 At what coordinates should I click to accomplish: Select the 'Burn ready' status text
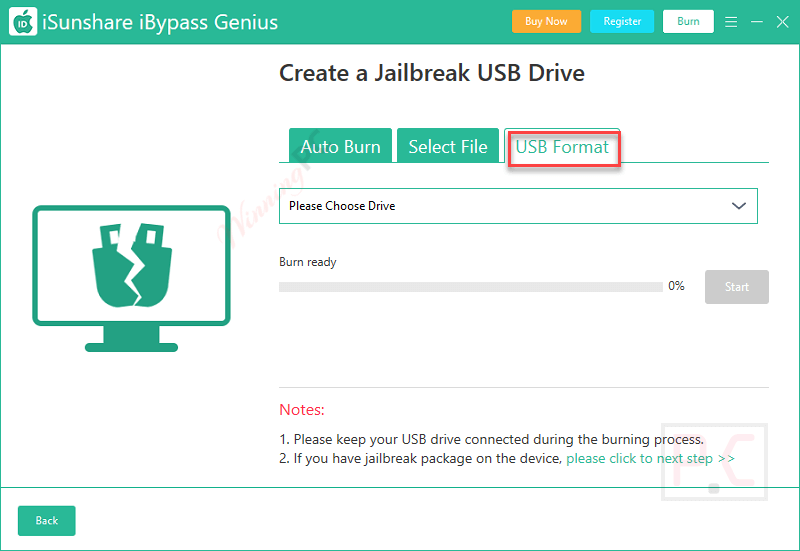pyautogui.click(x=308, y=262)
